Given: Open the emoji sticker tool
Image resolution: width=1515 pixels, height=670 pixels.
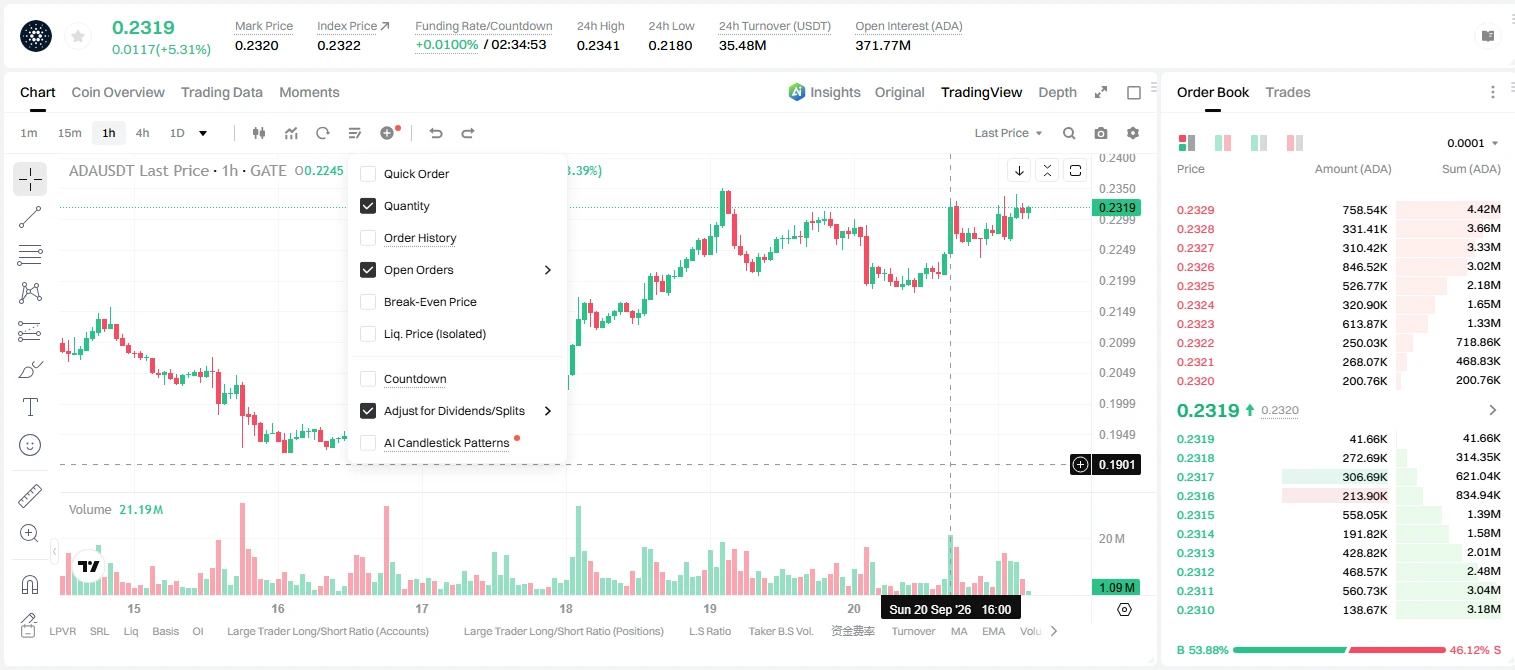Looking at the screenshot, I should 30,445.
